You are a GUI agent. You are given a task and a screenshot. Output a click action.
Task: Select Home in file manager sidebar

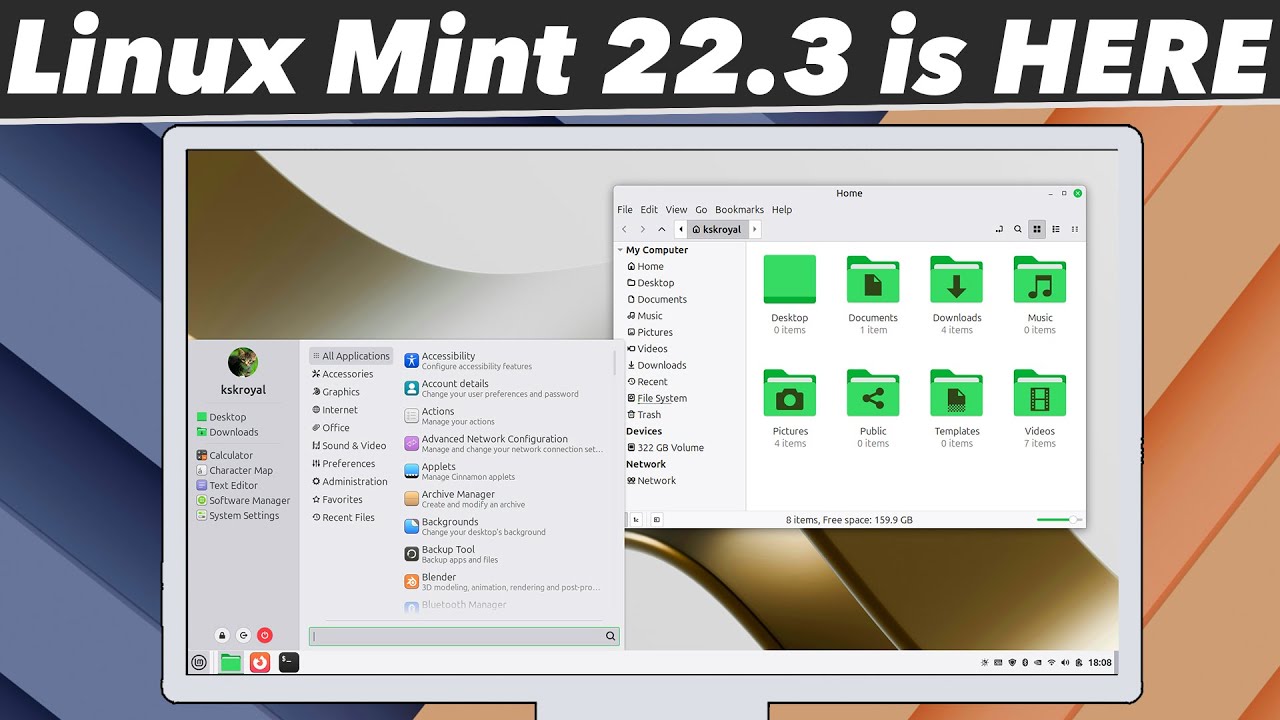pyautogui.click(x=645, y=266)
